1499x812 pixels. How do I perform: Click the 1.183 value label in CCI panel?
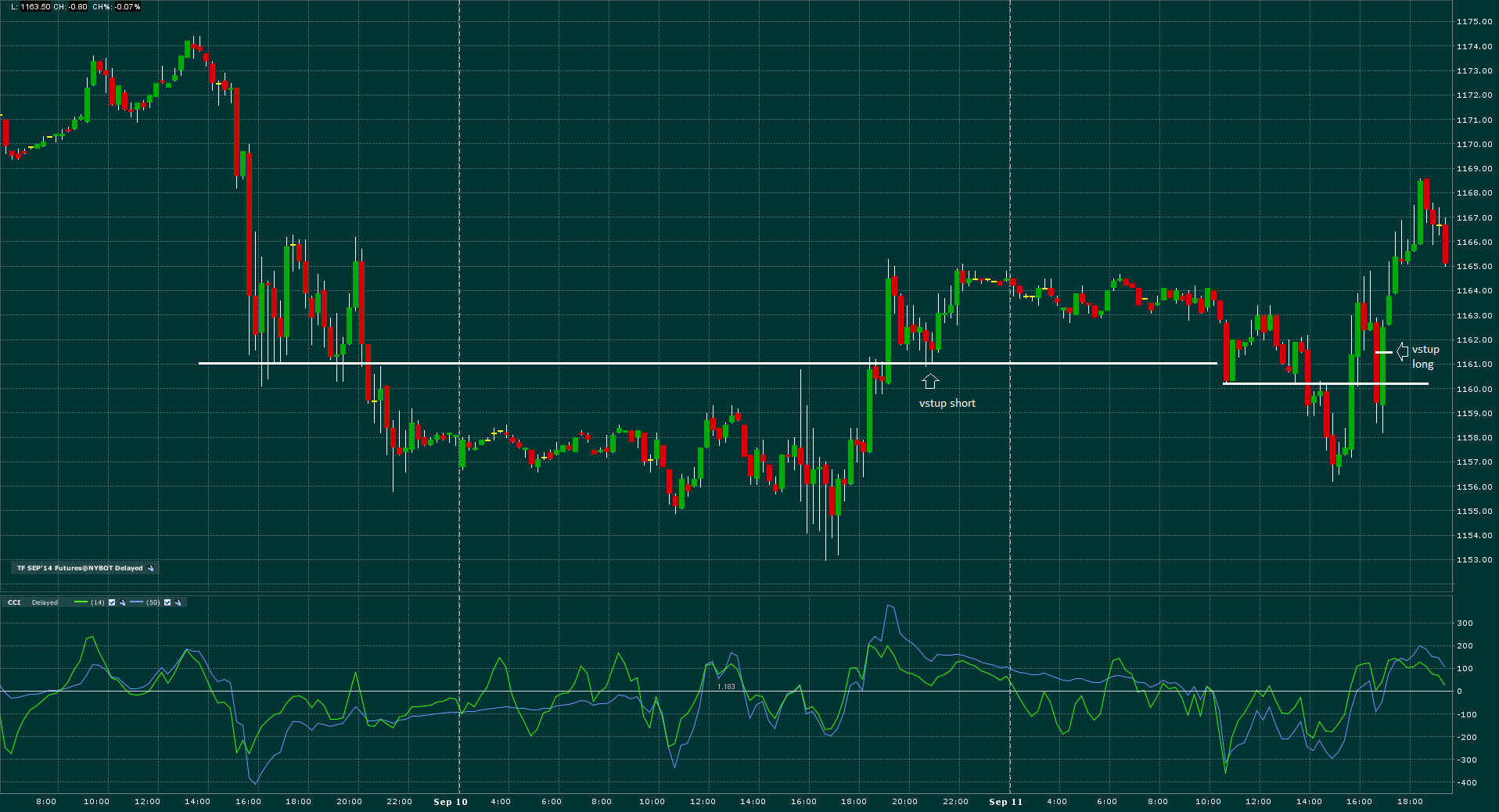pyautogui.click(x=726, y=687)
